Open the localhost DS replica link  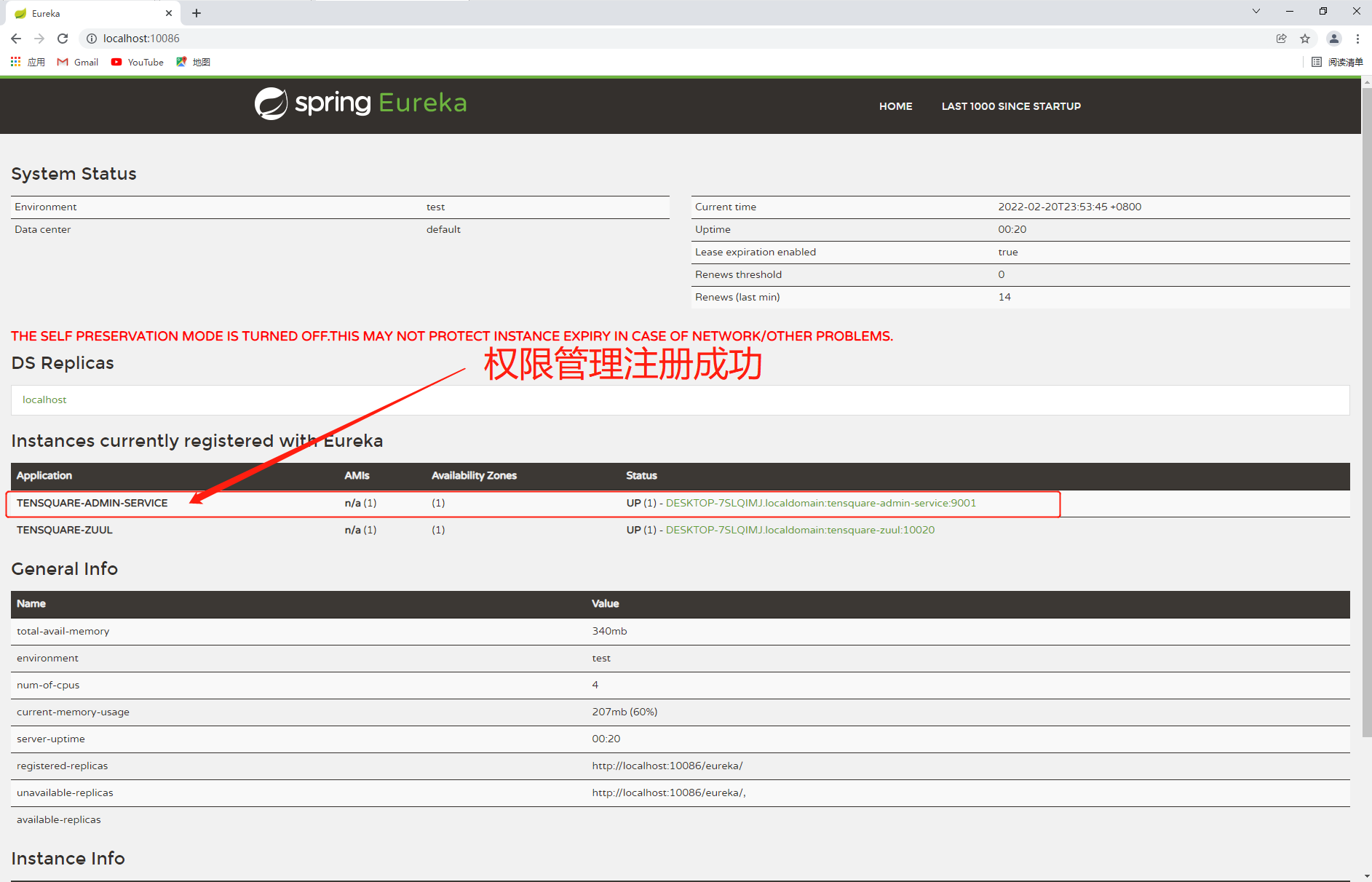point(44,400)
